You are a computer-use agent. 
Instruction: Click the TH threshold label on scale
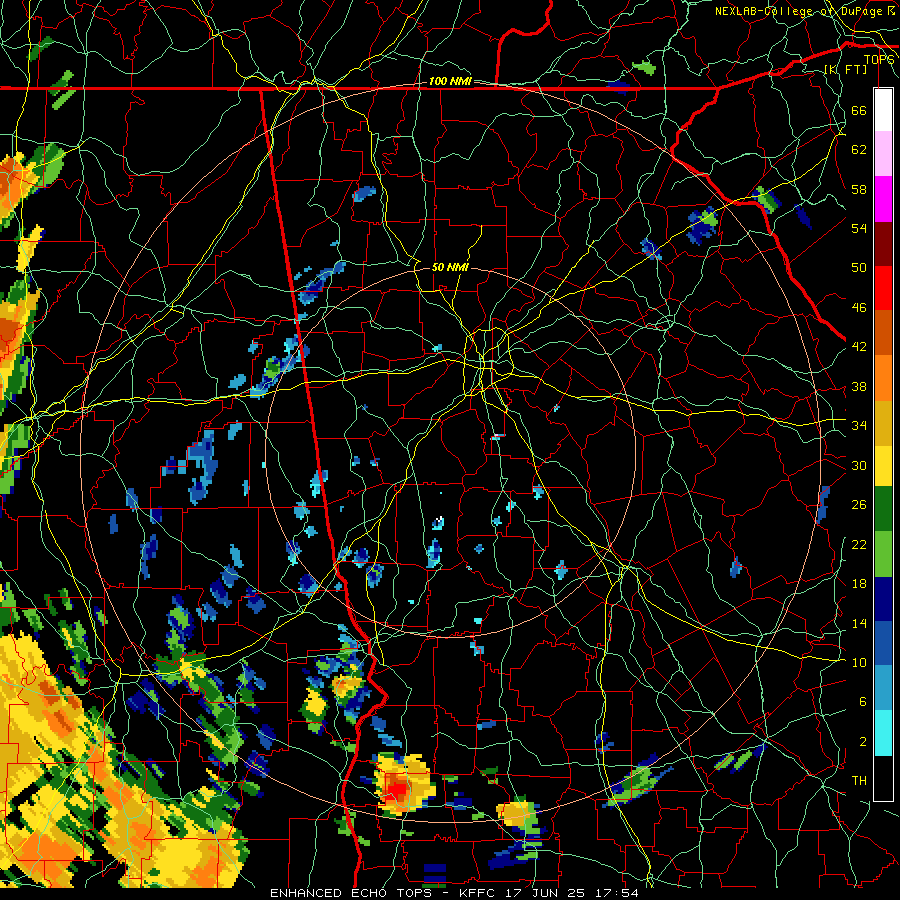pyautogui.click(x=859, y=780)
